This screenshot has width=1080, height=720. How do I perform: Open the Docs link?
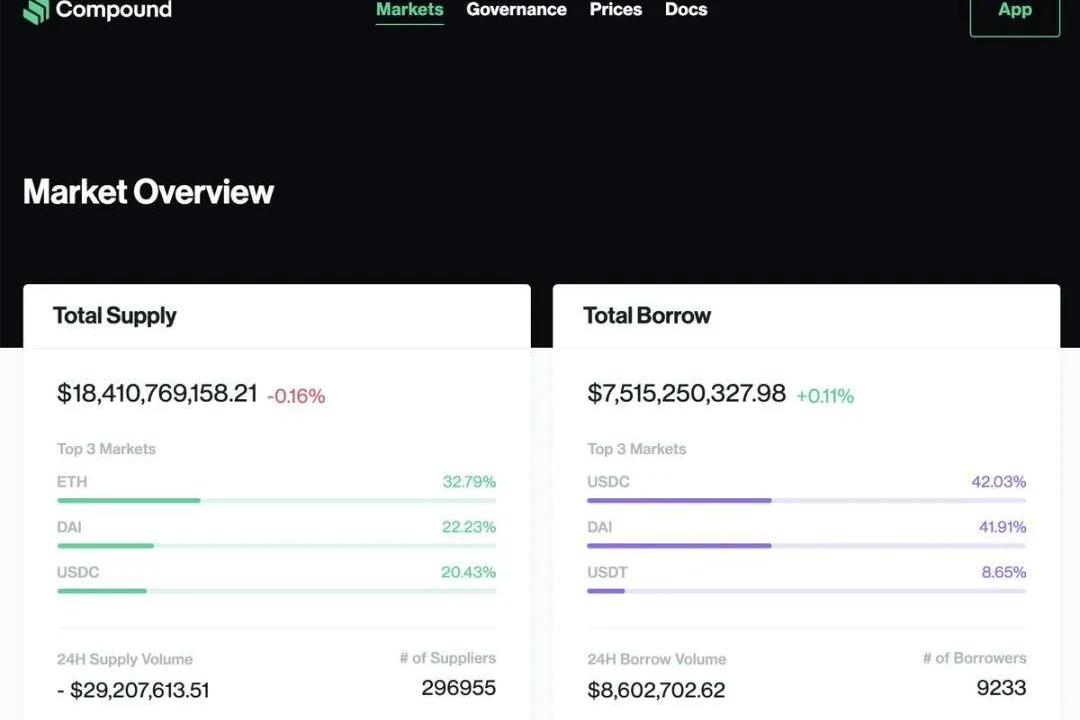click(686, 10)
